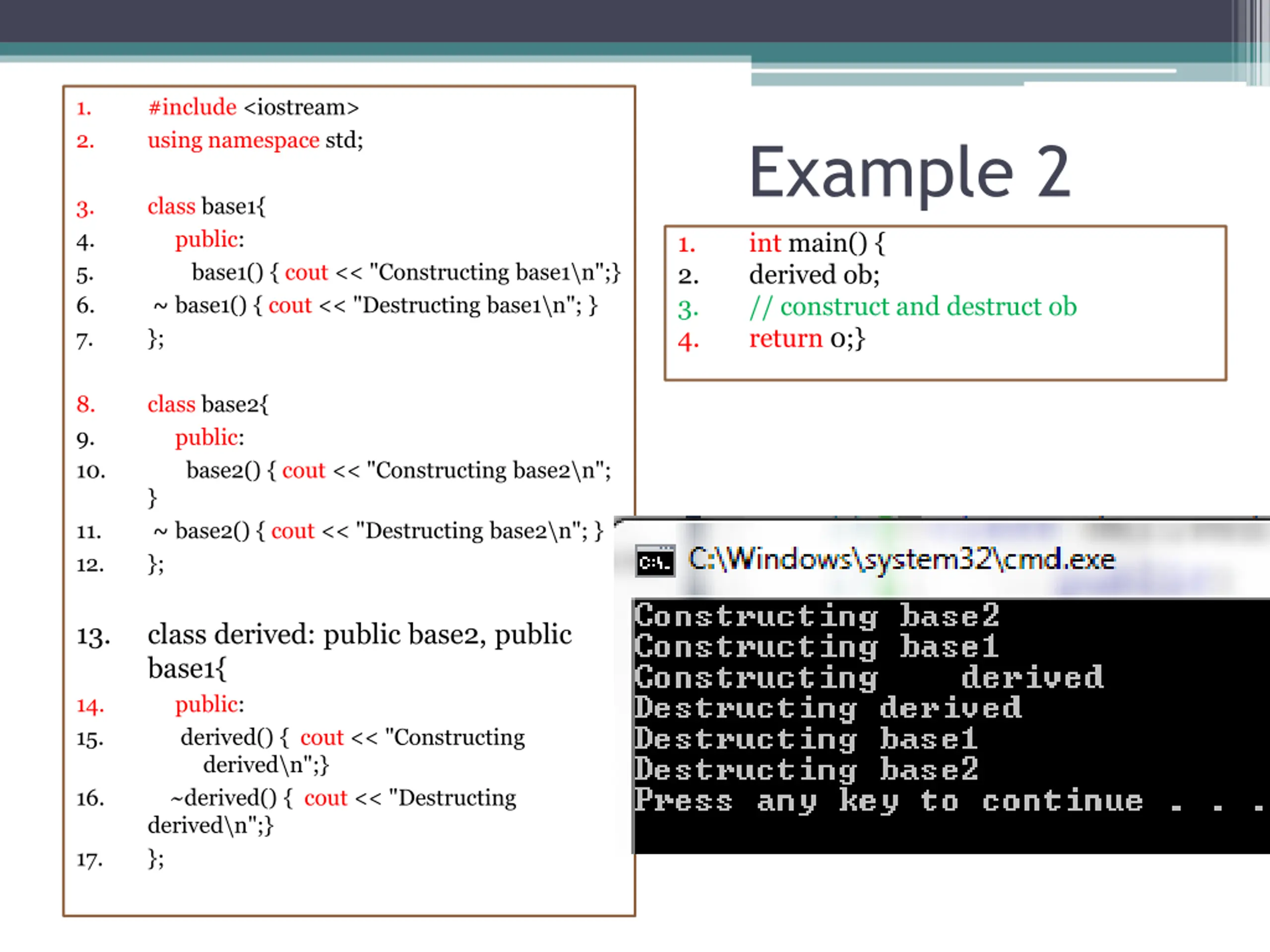Click the class base2 declaration line
Image resolution: width=1270 pixels, height=952 pixels.
[207, 405]
